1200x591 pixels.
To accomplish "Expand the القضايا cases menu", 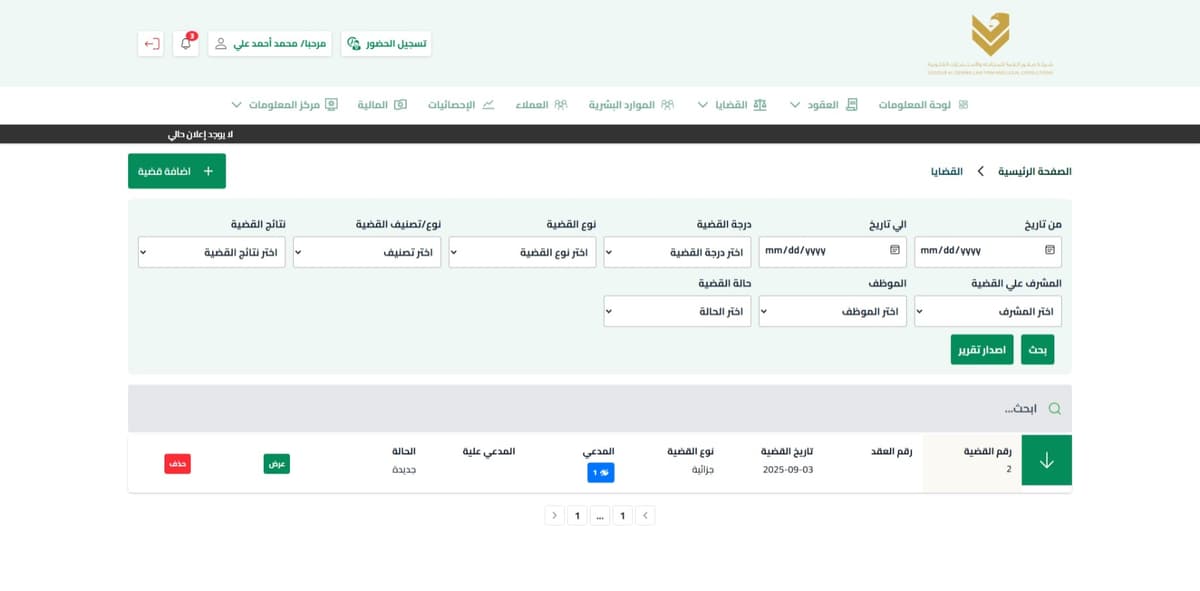I will 732,105.
